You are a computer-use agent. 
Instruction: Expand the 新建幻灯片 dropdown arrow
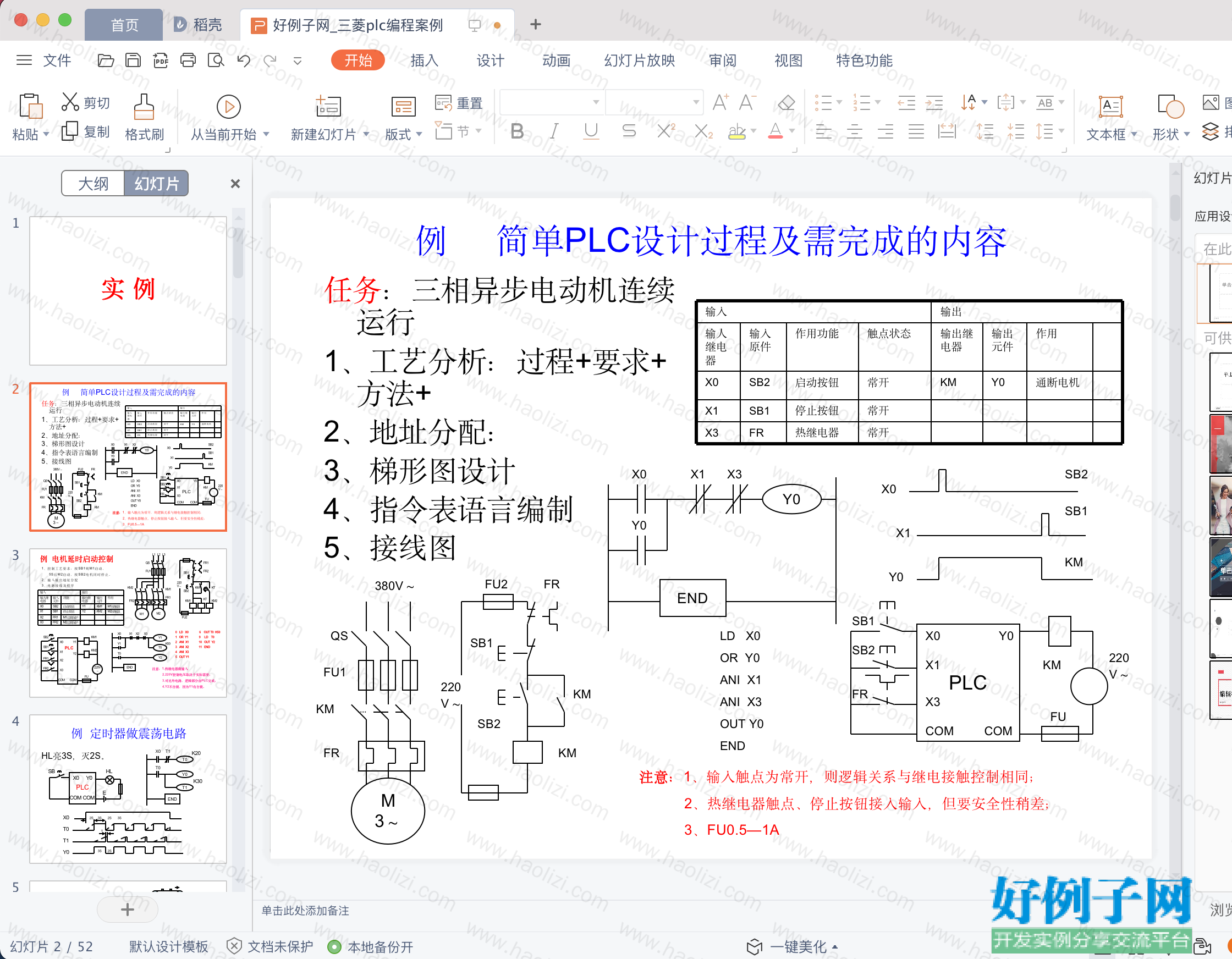(366, 134)
